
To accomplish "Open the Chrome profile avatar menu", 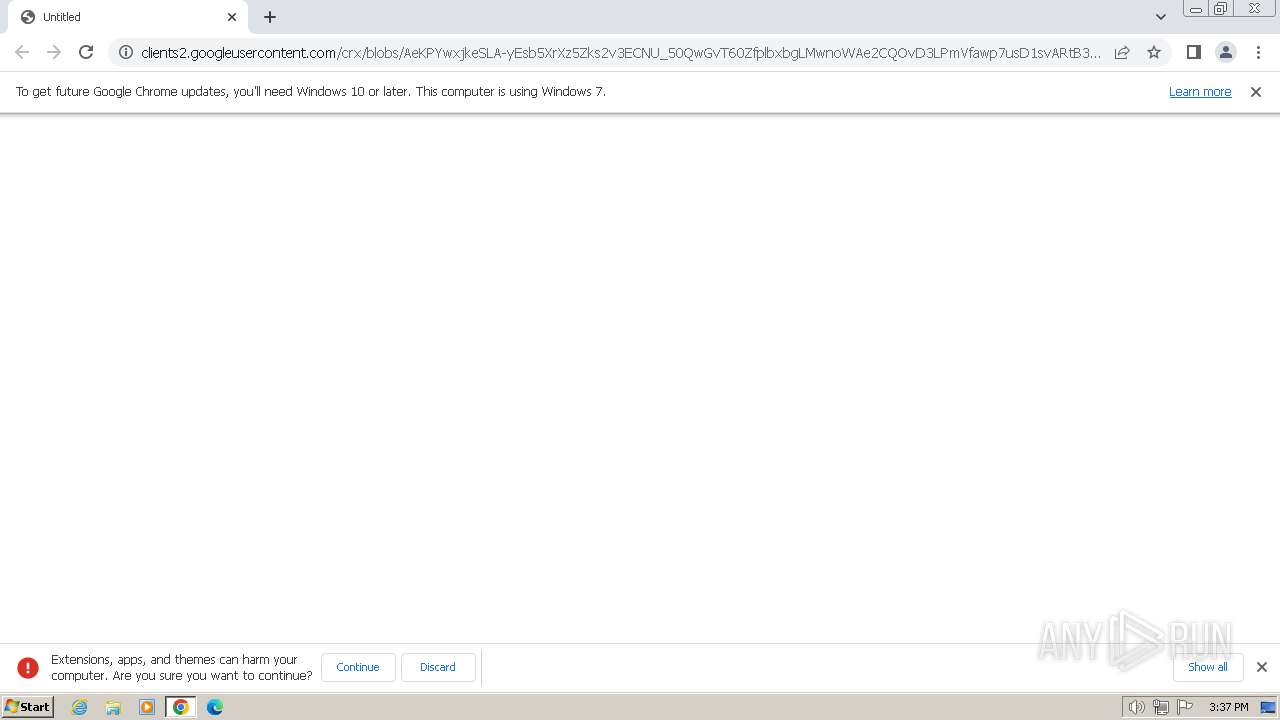I will click(1225, 52).
